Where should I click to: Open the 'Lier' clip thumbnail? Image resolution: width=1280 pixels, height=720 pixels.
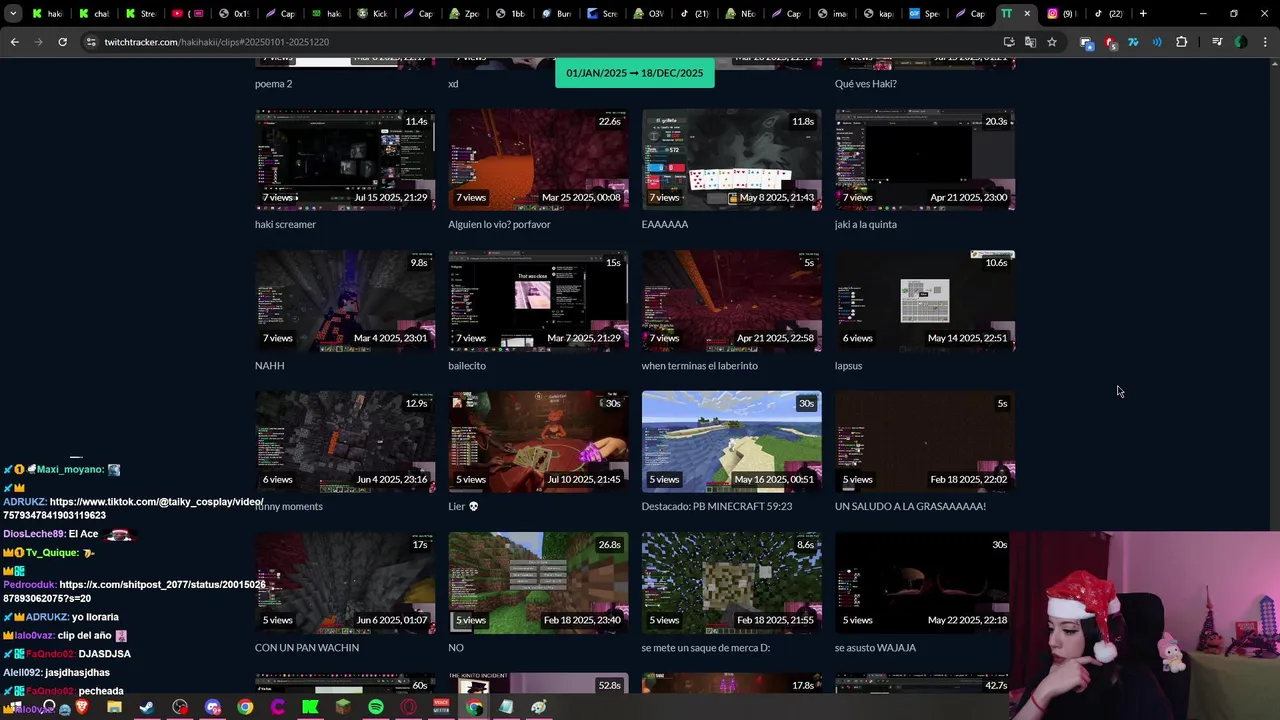[x=538, y=442]
